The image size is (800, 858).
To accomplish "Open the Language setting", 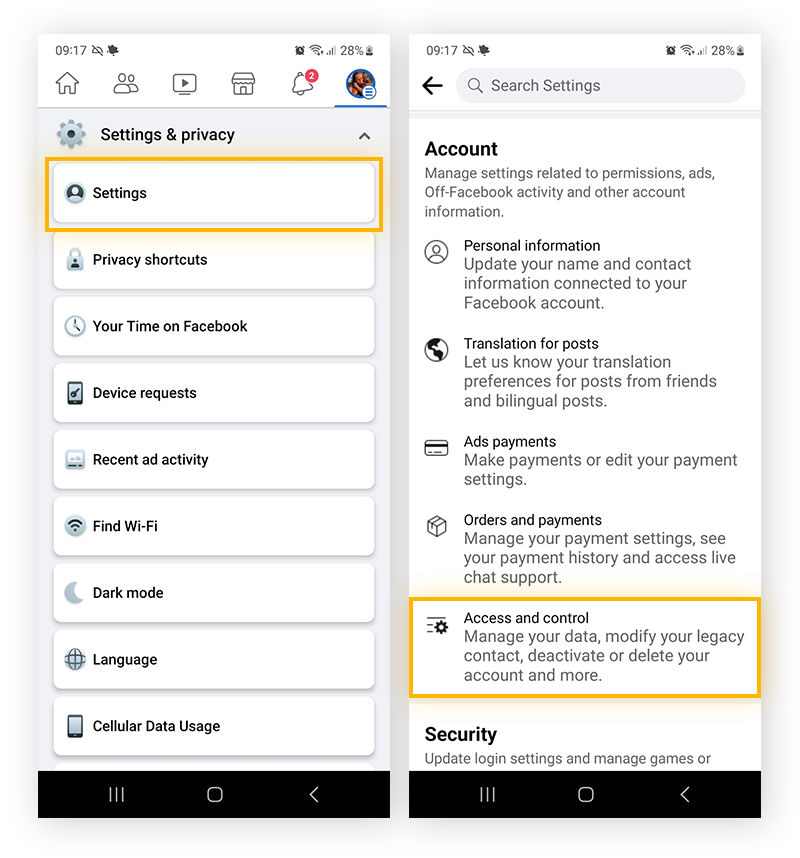I will pos(214,659).
